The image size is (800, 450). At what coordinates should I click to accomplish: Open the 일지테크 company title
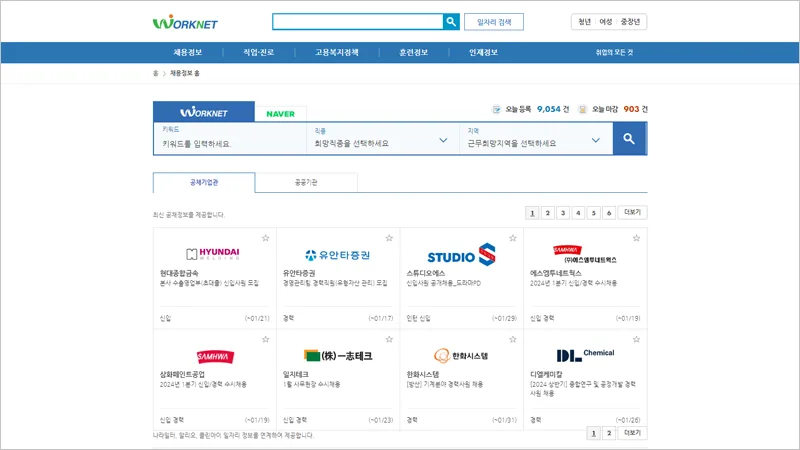[x=296, y=374]
